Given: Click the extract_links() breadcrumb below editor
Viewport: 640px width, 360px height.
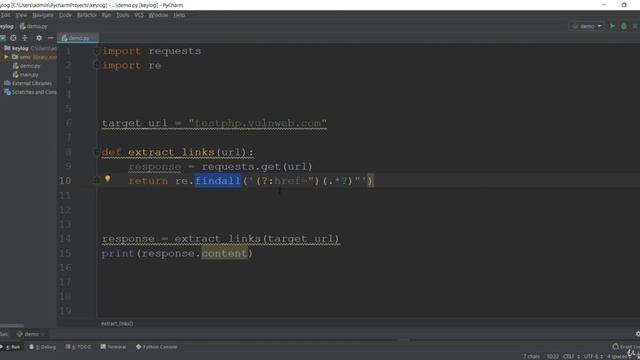Looking at the screenshot, I should [x=117, y=324].
